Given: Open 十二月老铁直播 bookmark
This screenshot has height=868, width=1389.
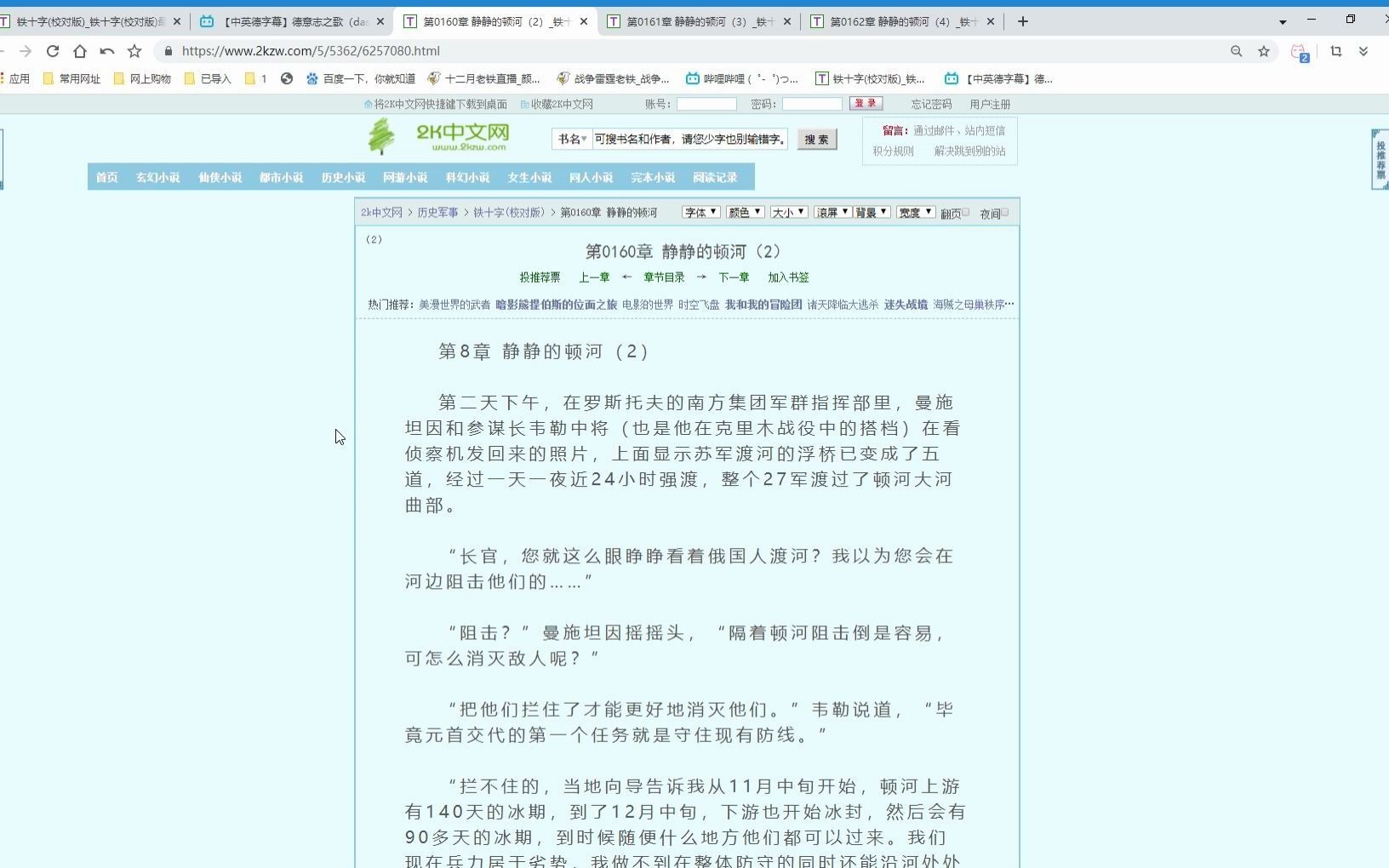Looking at the screenshot, I should tap(484, 78).
